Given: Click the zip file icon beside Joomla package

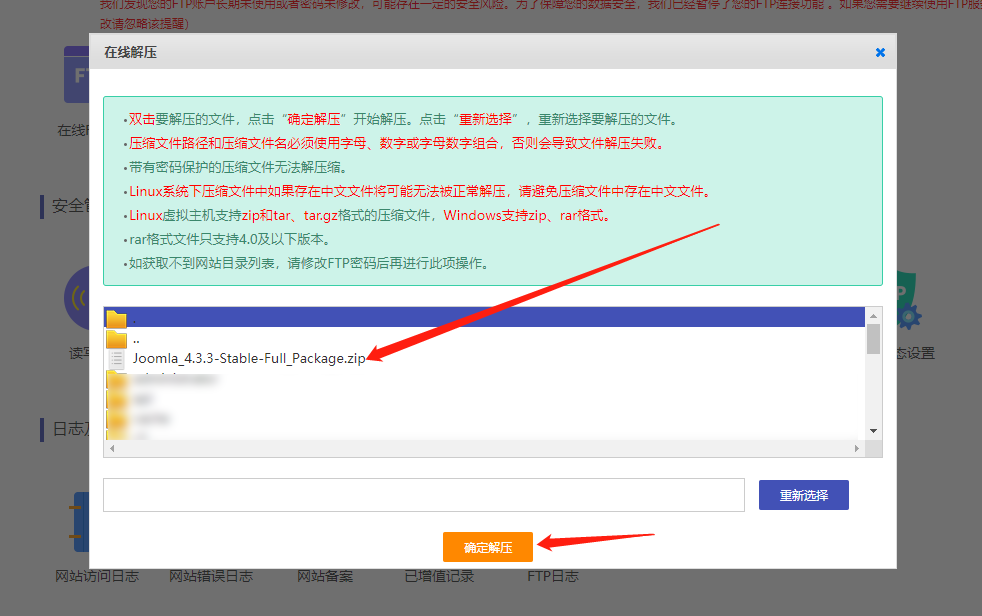Looking at the screenshot, I should point(117,359).
